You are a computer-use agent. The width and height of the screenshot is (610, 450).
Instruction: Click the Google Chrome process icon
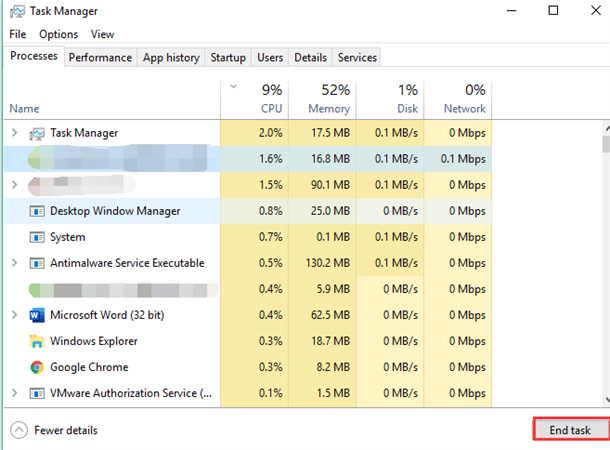click(37, 367)
